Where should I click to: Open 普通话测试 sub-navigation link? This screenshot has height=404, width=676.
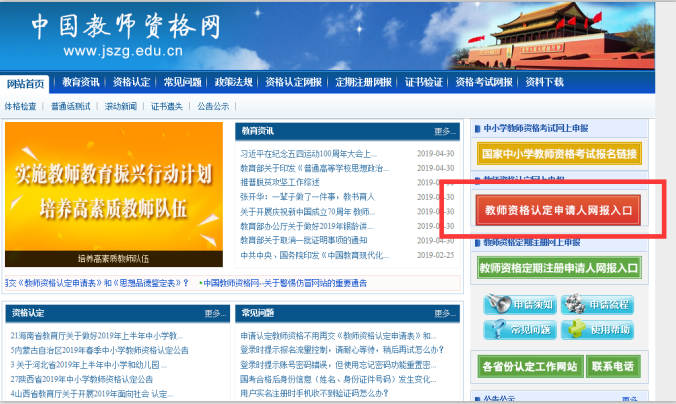70,105
